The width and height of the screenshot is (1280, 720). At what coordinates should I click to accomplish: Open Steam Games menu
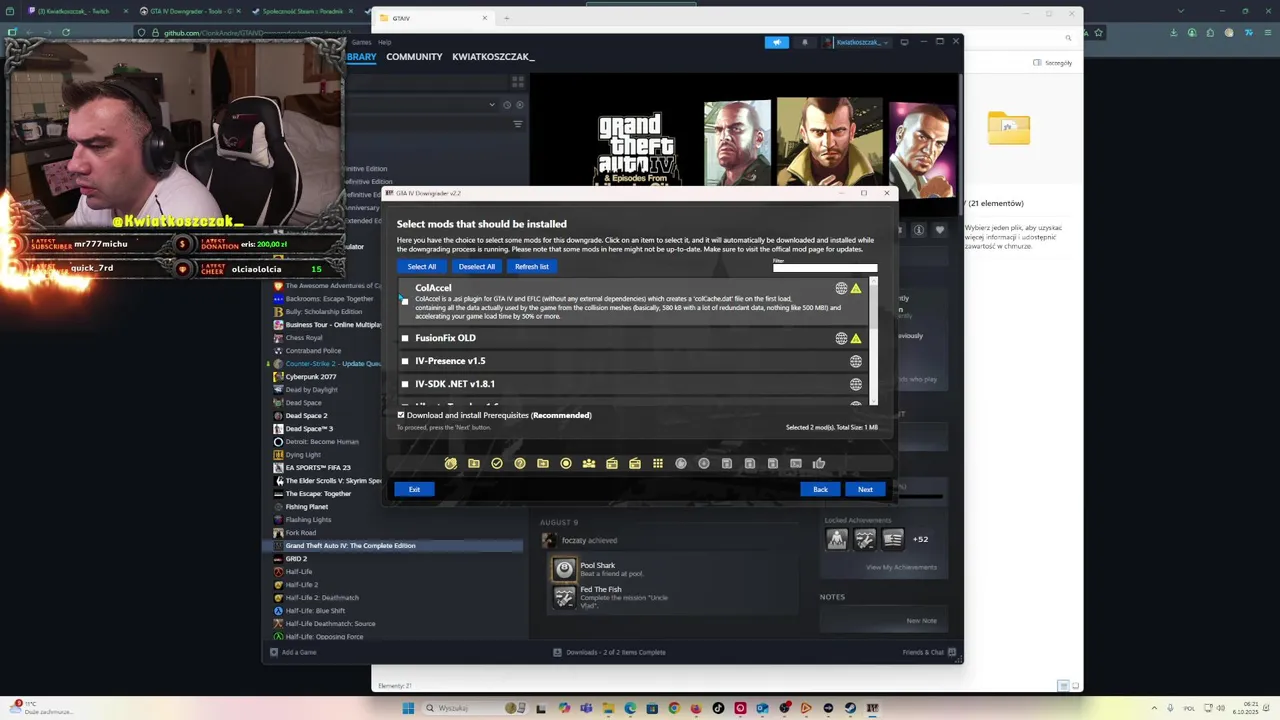click(361, 42)
